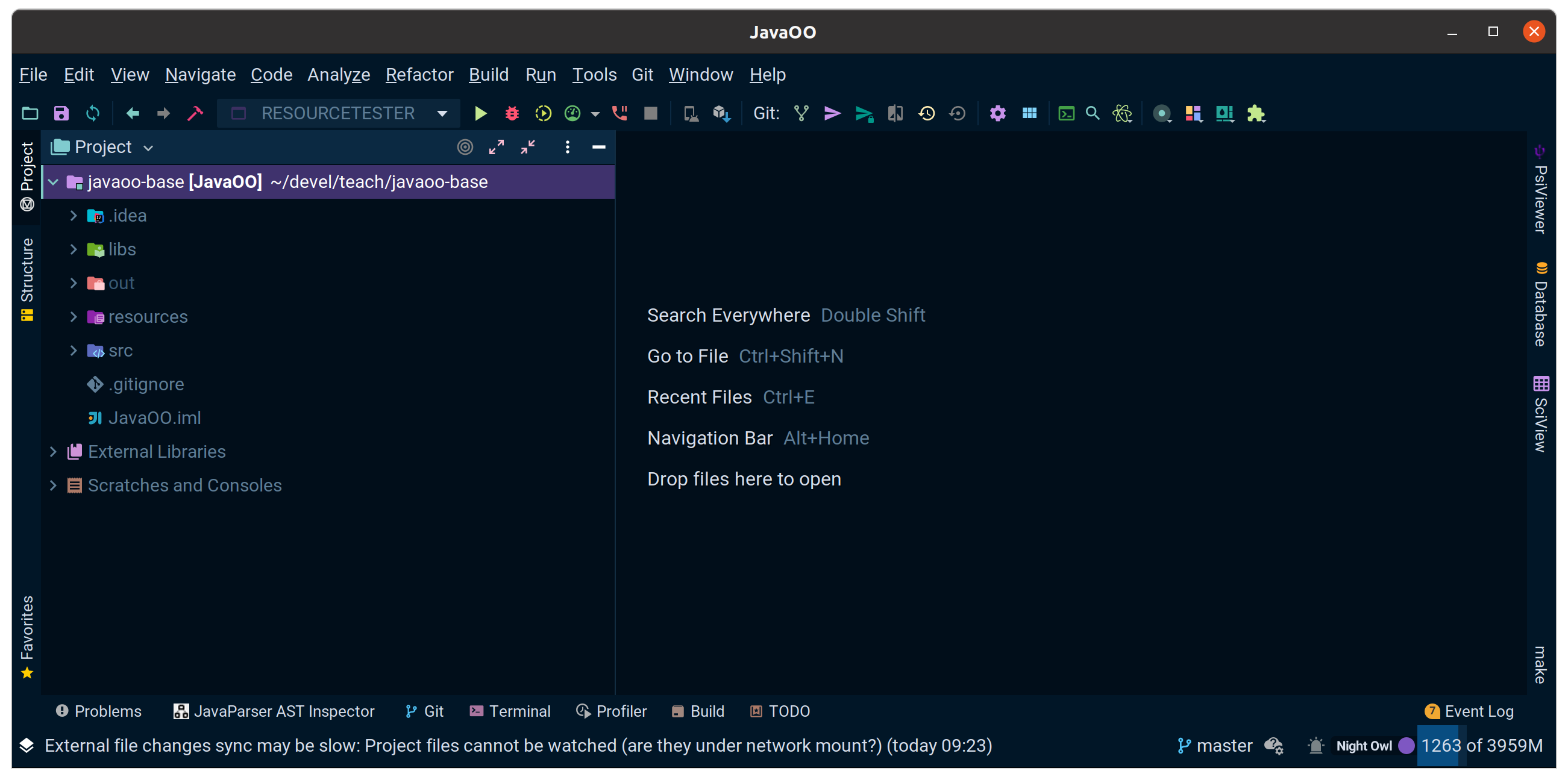Open the Analyze menu
Screen dimensions: 1568x780
click(339, 75)
